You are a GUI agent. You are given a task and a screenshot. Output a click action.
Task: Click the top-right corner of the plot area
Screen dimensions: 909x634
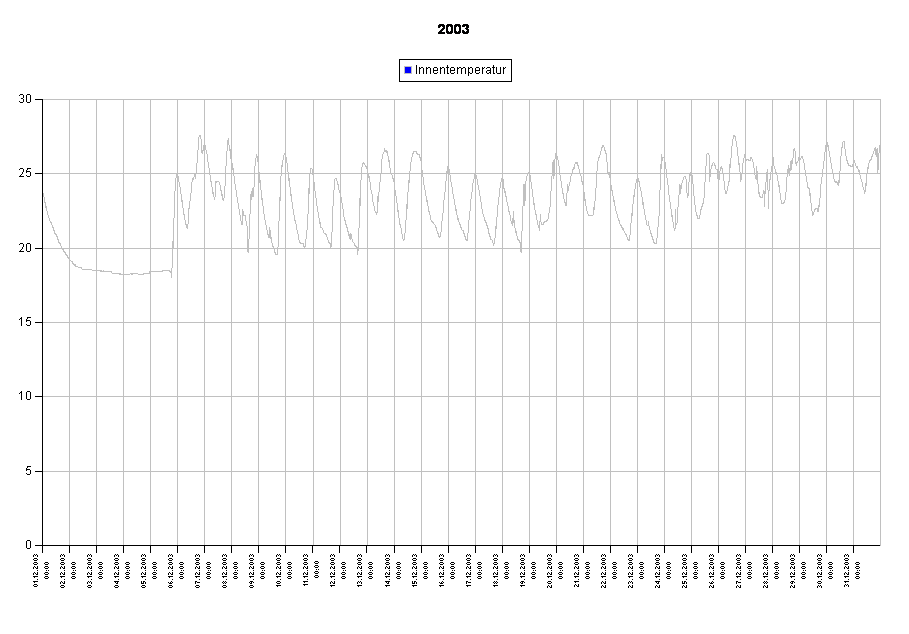(x=880, y=99)
